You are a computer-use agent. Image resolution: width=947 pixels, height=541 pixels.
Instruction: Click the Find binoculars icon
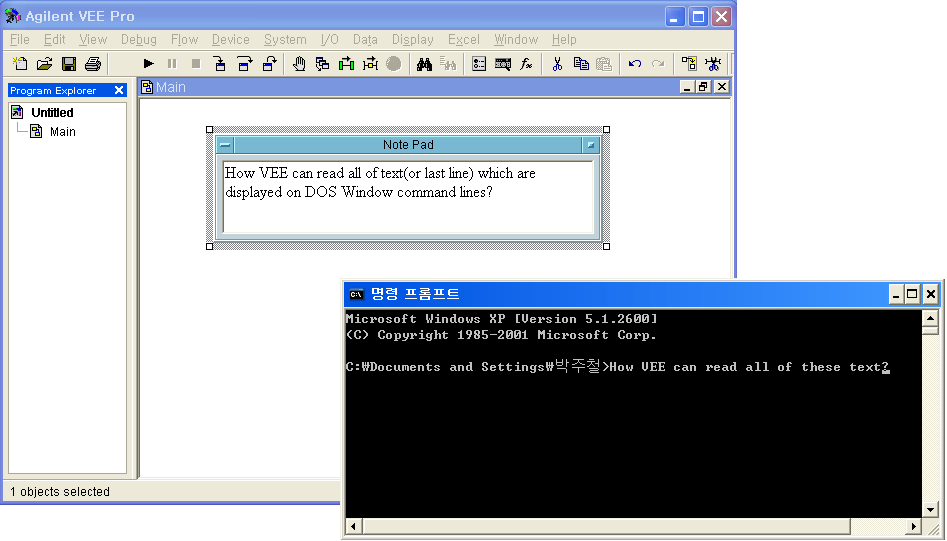pyautogui.click(x=424, y=64)
